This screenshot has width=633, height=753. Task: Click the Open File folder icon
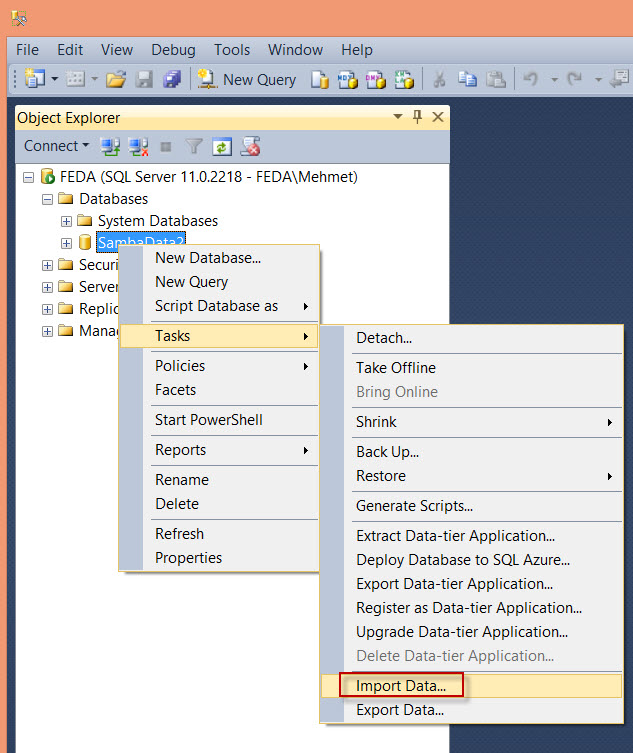[116, 79]
